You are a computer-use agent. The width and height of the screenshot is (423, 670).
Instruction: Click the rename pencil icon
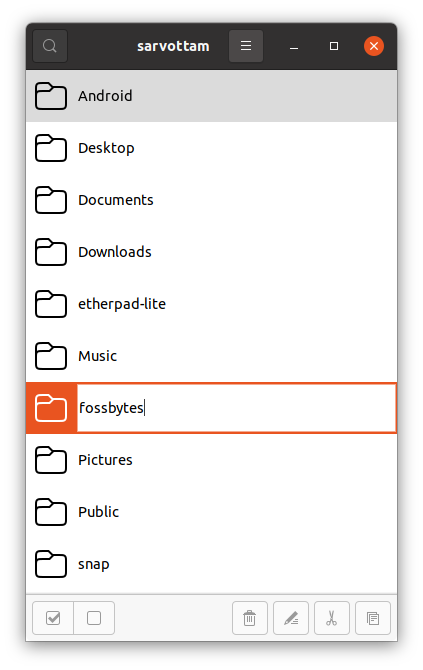click(x=291, y=618)
